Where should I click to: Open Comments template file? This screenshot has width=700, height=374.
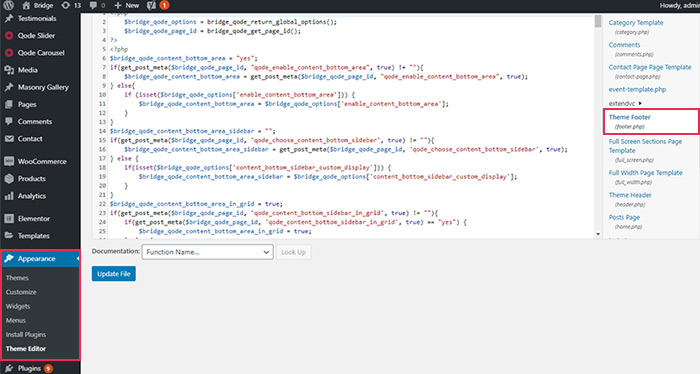[x=624, y=45]
